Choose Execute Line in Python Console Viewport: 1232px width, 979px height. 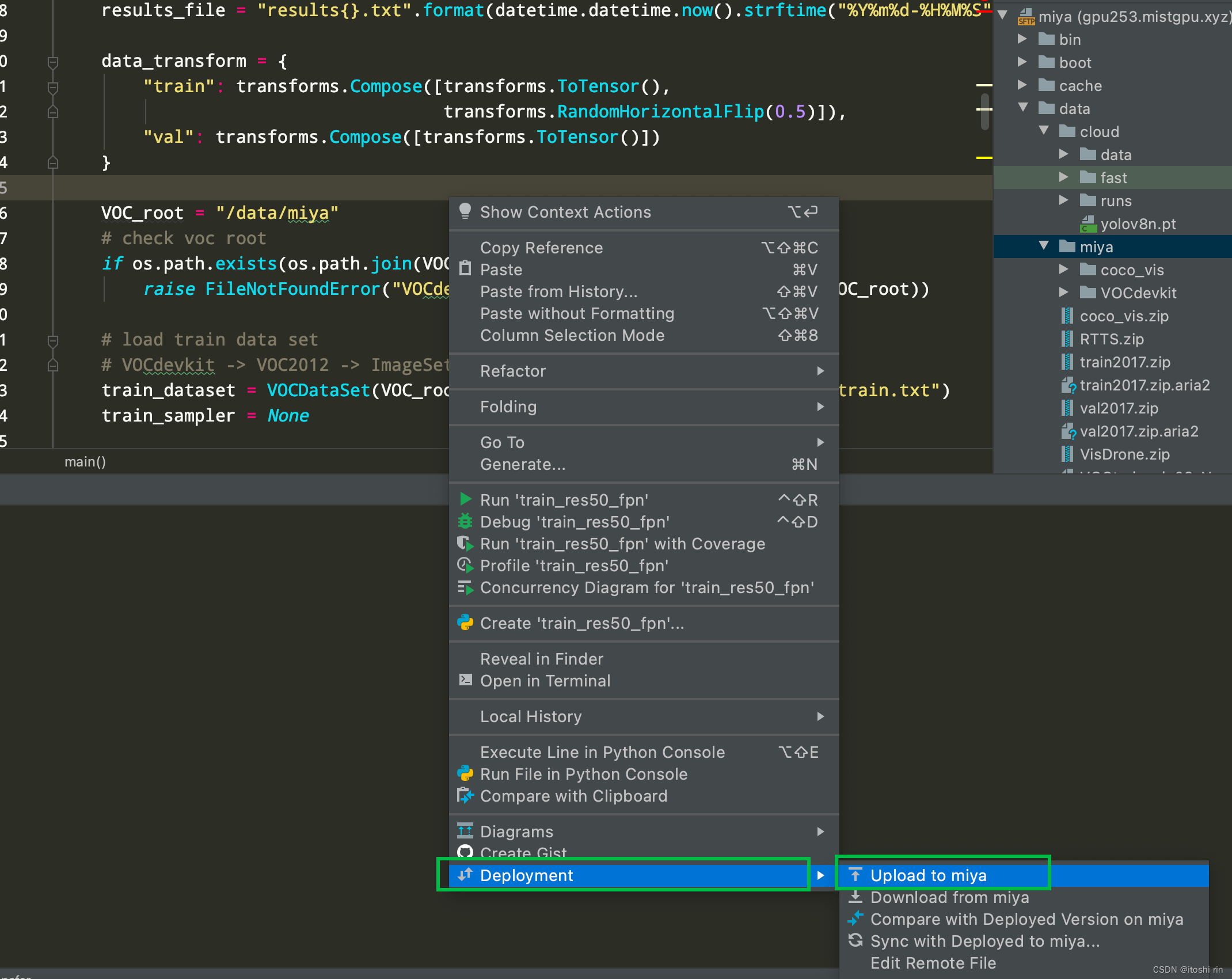point(644,752)
